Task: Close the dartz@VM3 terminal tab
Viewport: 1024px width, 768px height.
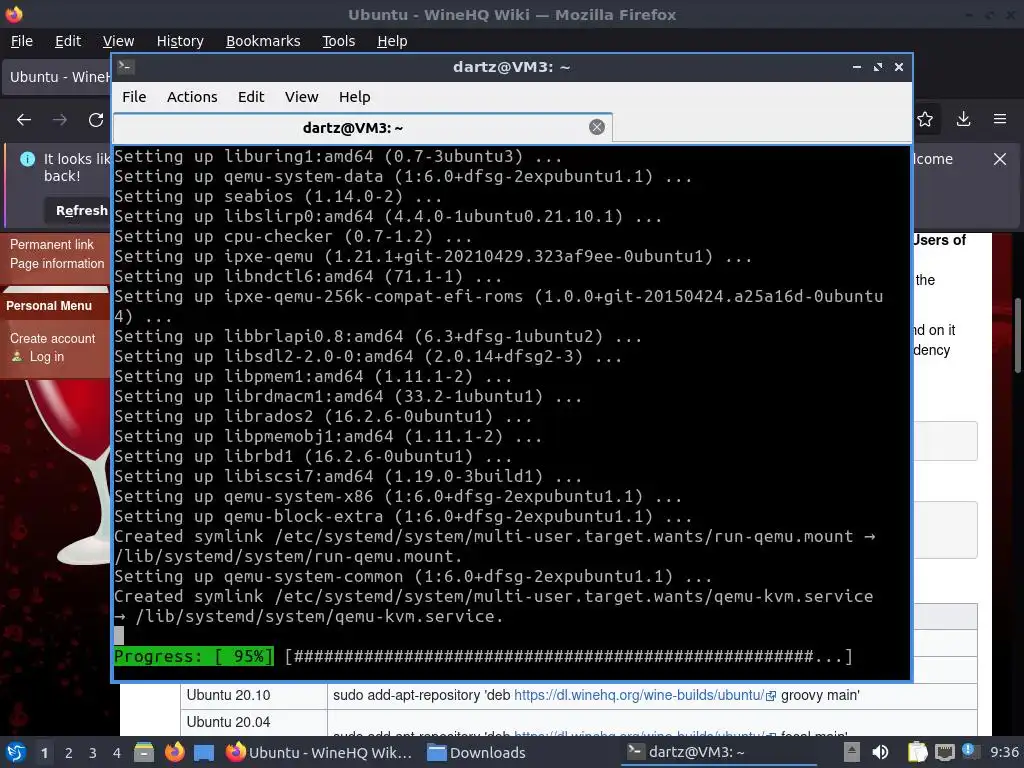Action: click(596, 127)
